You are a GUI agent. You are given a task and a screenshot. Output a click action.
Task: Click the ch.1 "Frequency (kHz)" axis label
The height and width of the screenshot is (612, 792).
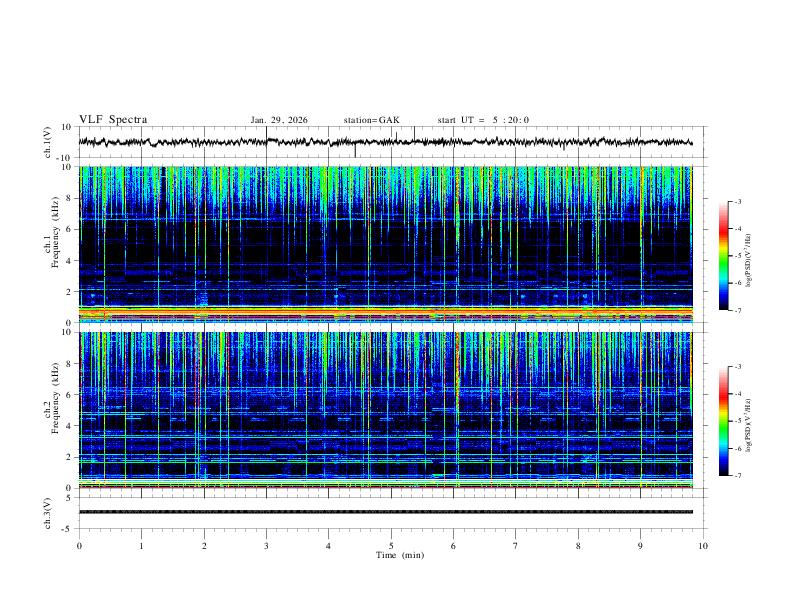[55, 231]
